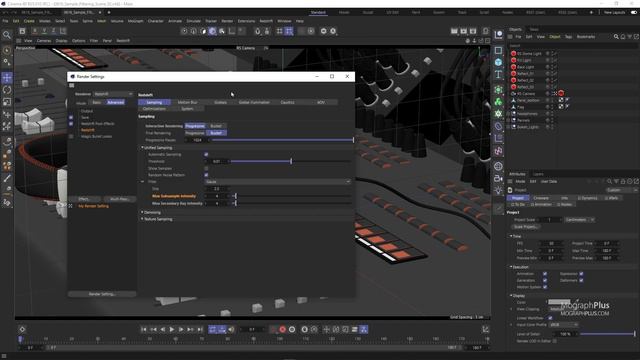640x360 pixels.
Task: Enable the Magic Bullet Looks checkbox
Action: coord(71,136)
